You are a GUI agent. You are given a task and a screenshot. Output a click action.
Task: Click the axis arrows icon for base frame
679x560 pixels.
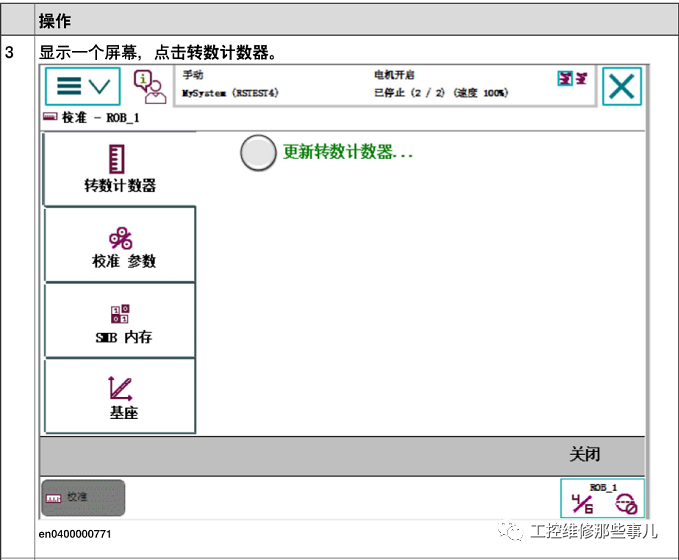click(120, 388)
